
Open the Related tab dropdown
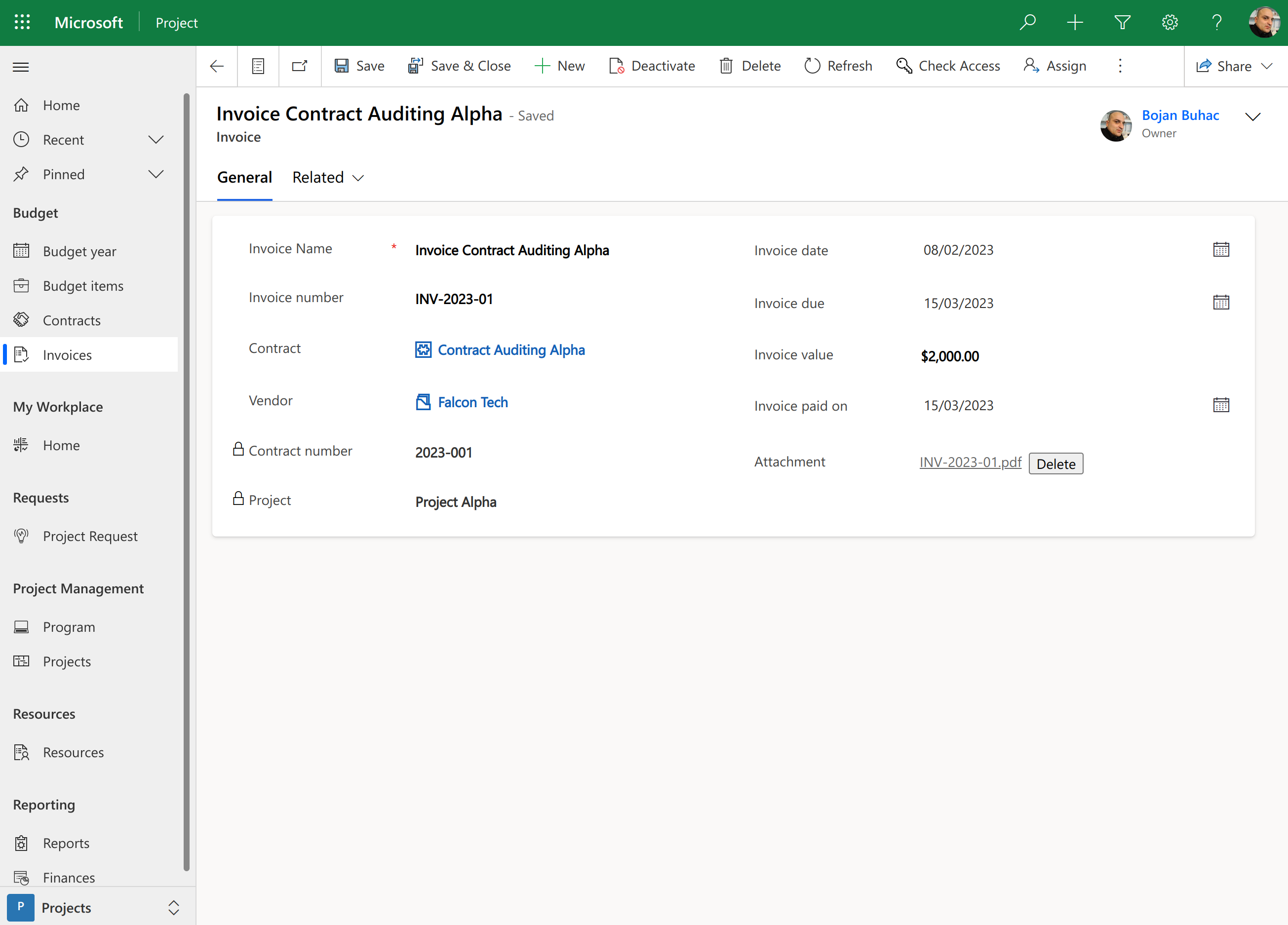coord(328,178)
